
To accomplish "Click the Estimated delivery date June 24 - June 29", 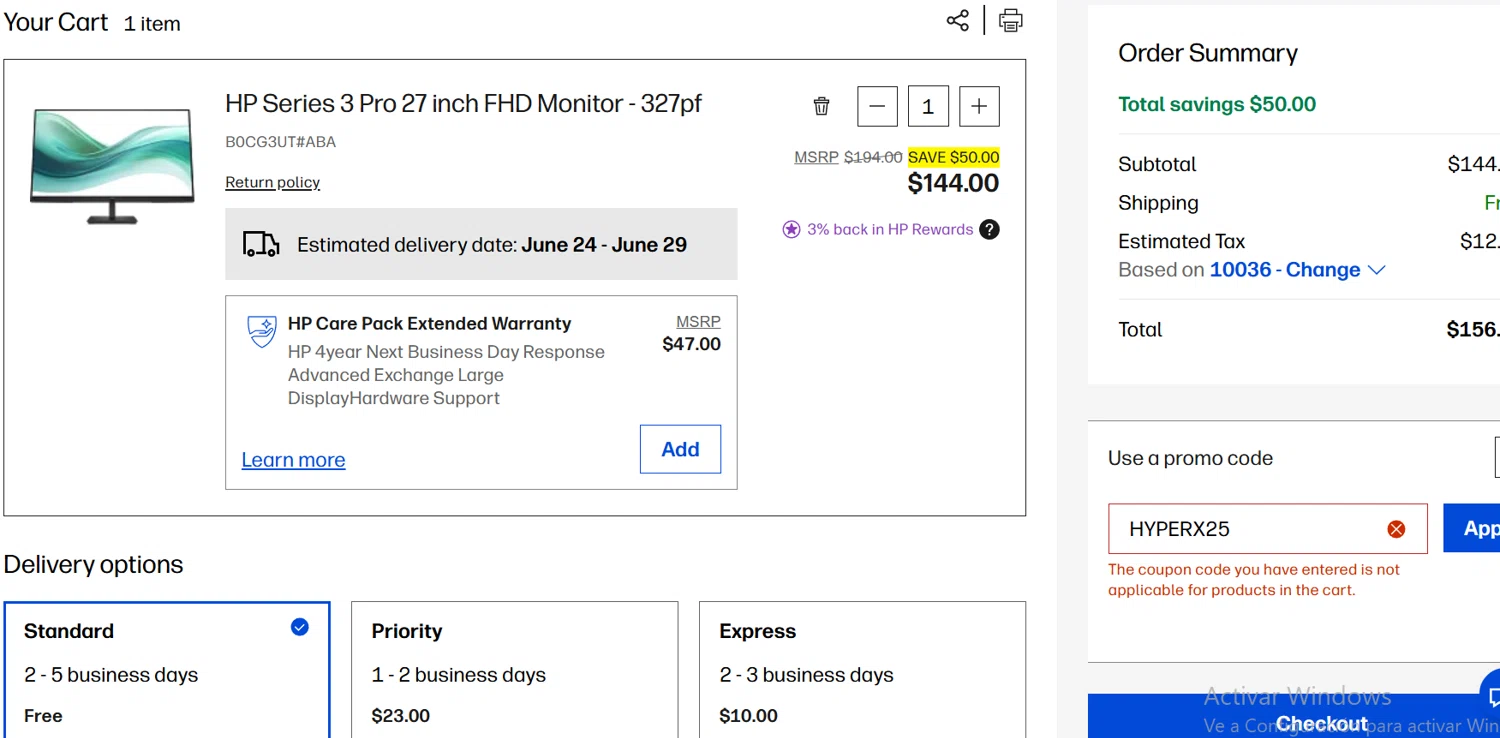I will (x=492, y=245).
